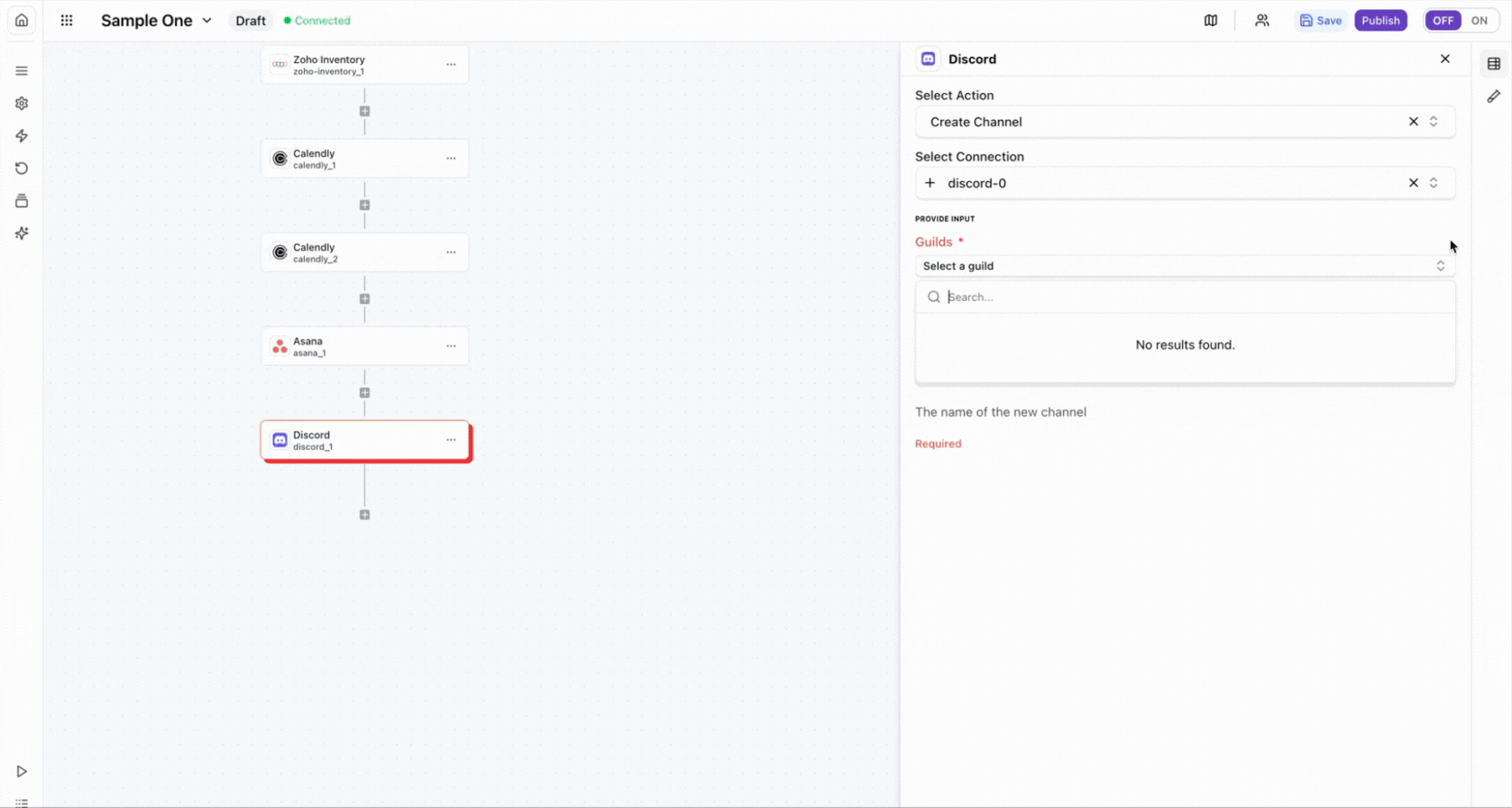
Task: Open the map icon in top bar
Action: point(1211,20)
